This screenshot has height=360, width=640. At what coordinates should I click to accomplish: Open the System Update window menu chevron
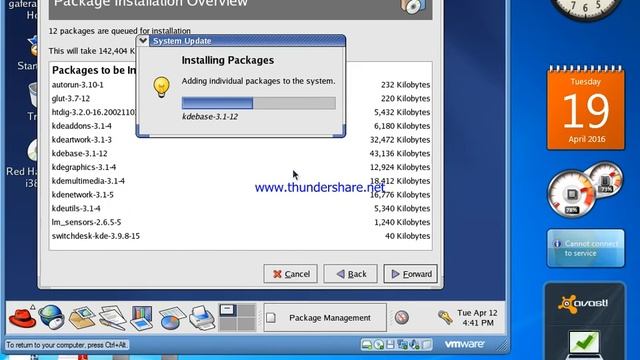pyautogui.click(x=143, y=41)
